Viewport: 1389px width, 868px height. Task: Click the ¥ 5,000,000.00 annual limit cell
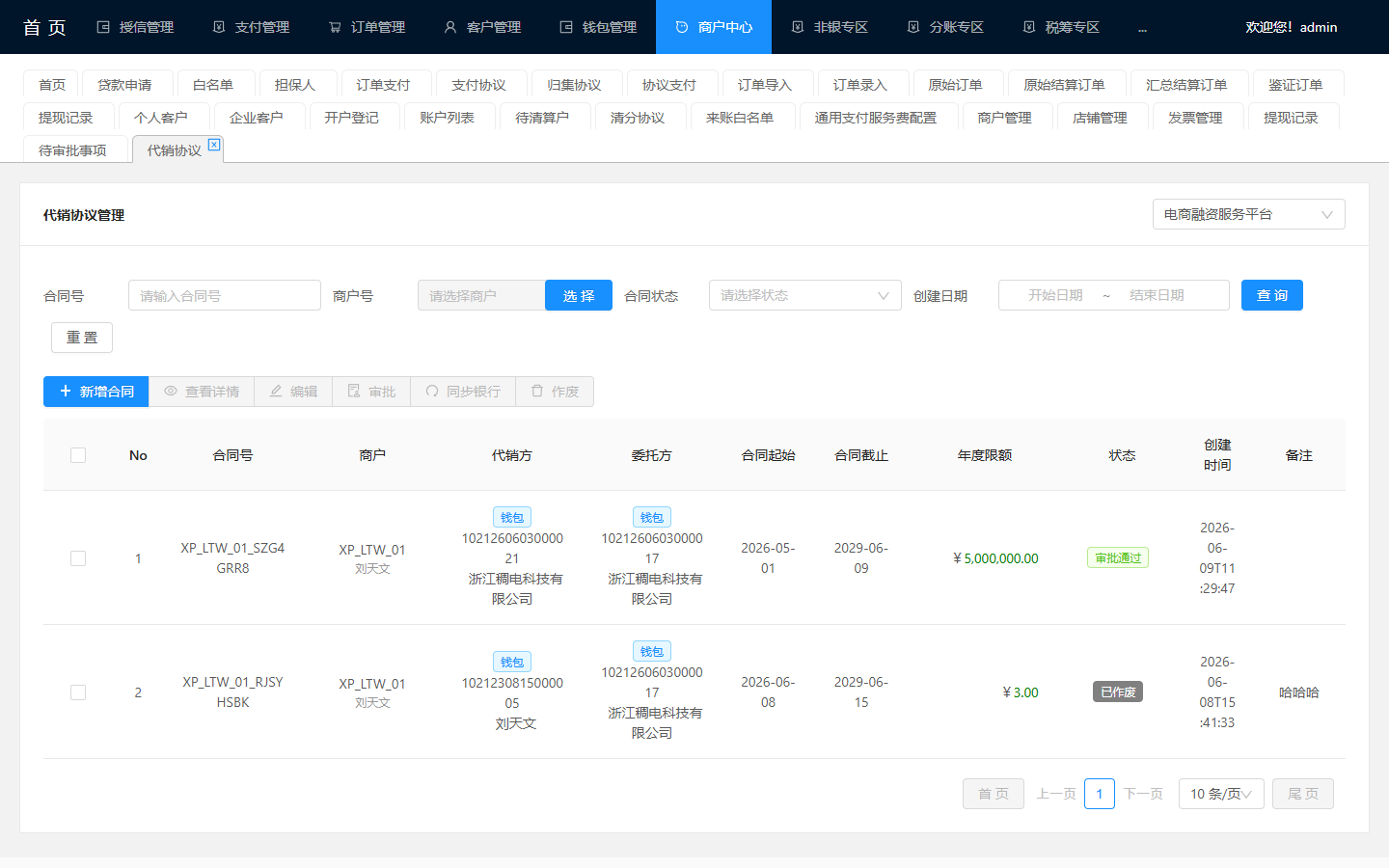click(995, 558)
